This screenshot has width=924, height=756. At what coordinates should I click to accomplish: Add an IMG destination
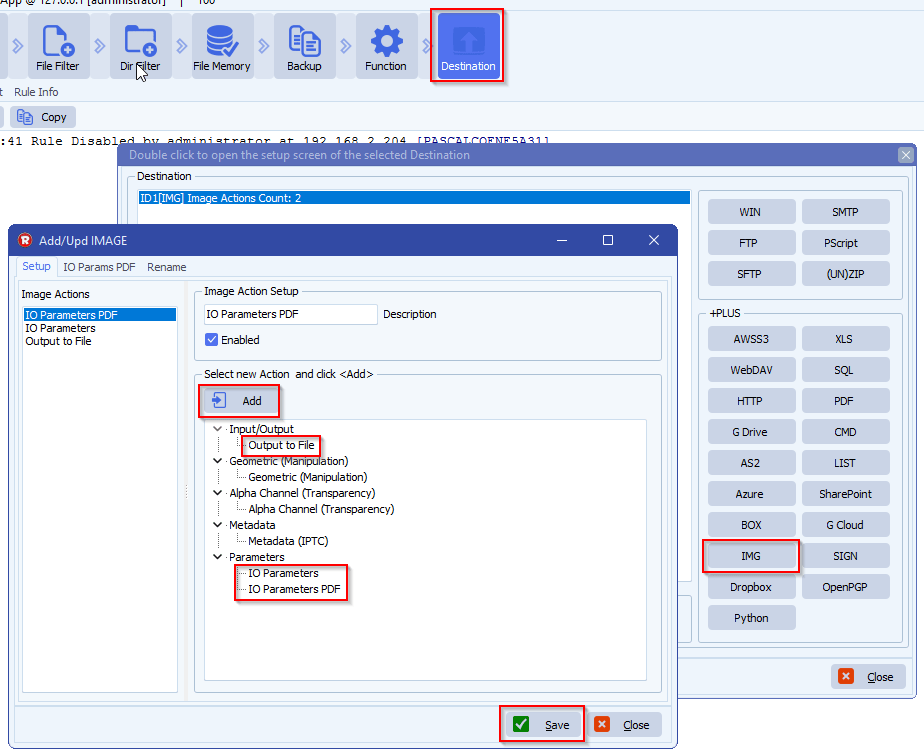pos(751,556)
